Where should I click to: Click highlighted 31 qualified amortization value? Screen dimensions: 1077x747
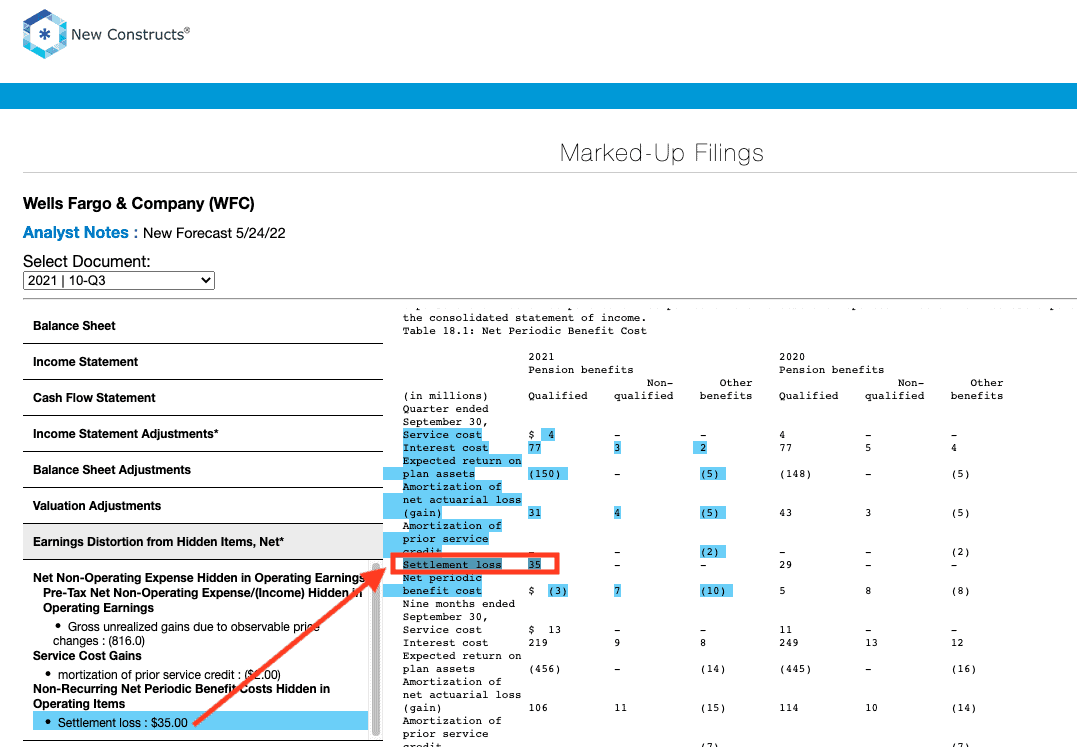click(534, 513)
